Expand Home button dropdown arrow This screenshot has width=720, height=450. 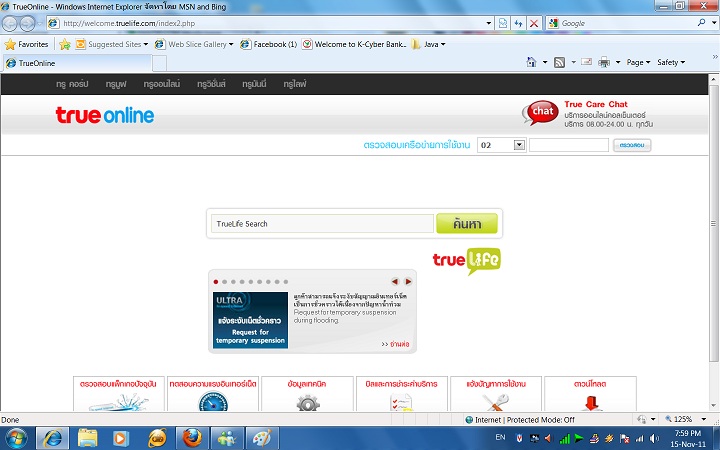coord(545,62)
